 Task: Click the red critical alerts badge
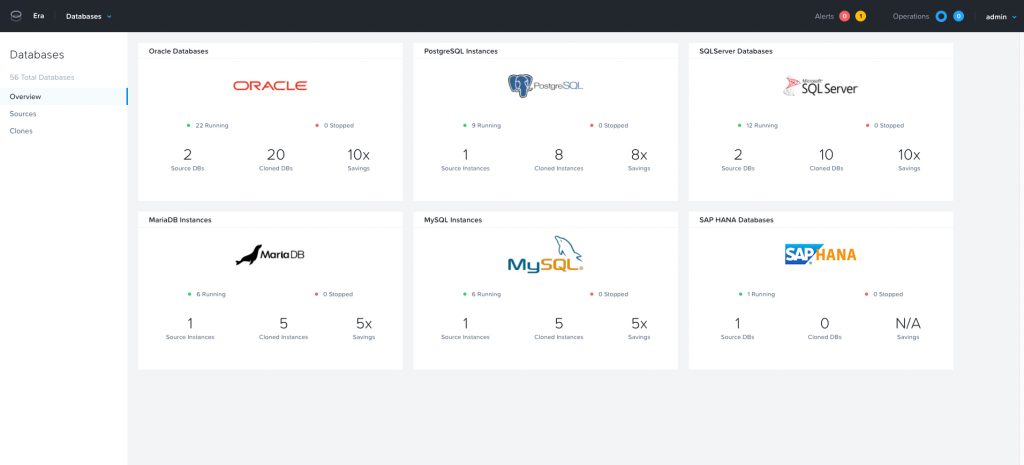point(845,16)
